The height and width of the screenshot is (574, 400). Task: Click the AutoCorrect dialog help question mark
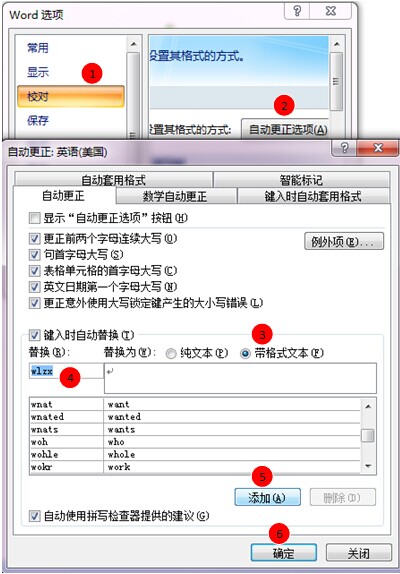(344, 148)
